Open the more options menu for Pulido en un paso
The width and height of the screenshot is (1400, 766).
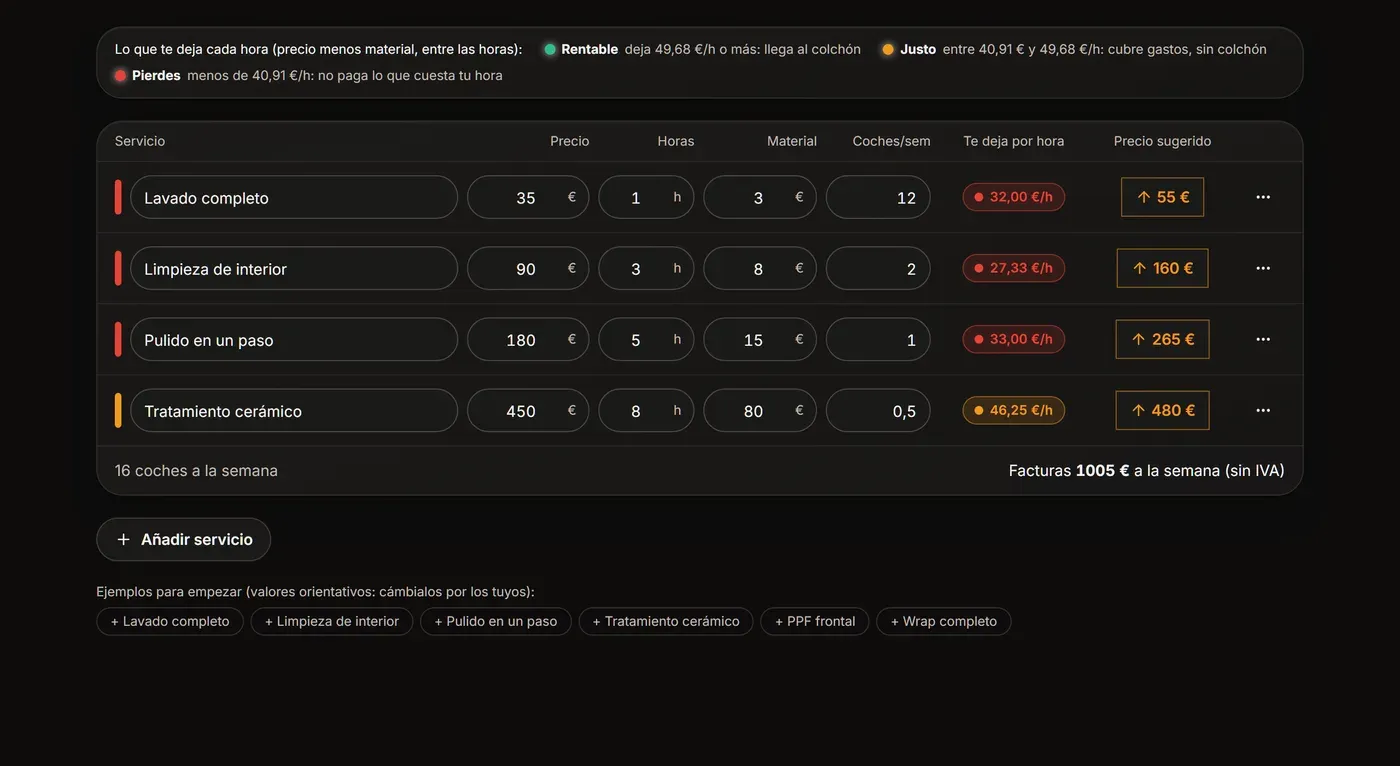point(1263,339)
